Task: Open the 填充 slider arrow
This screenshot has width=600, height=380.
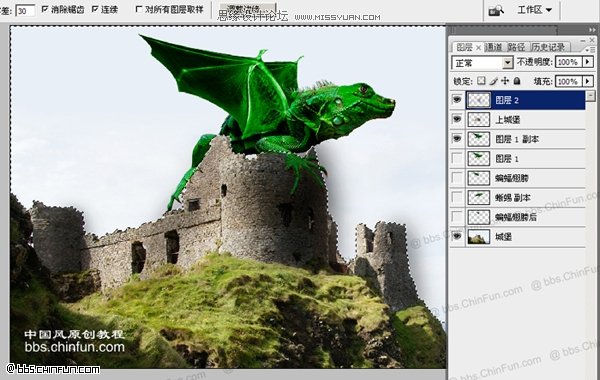Action: [x=589, y=81]
